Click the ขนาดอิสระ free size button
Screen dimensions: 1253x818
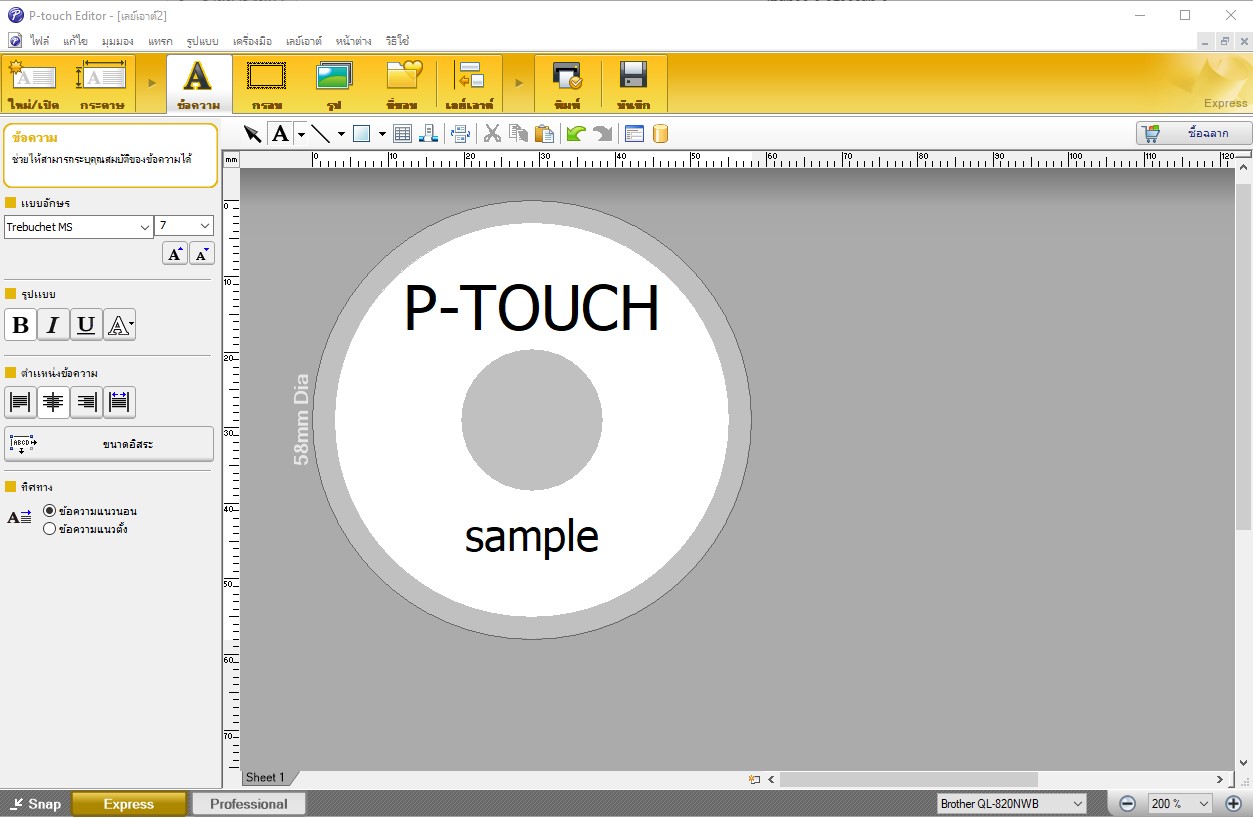(x=109, y=444)
